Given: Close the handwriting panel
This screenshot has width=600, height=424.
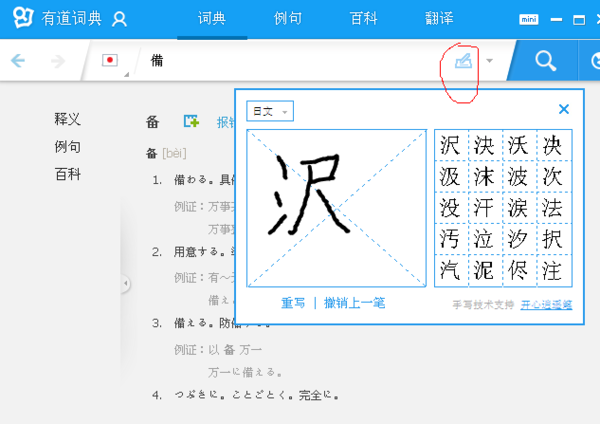Looking at the screenshot, I should [x=564, y=109].
